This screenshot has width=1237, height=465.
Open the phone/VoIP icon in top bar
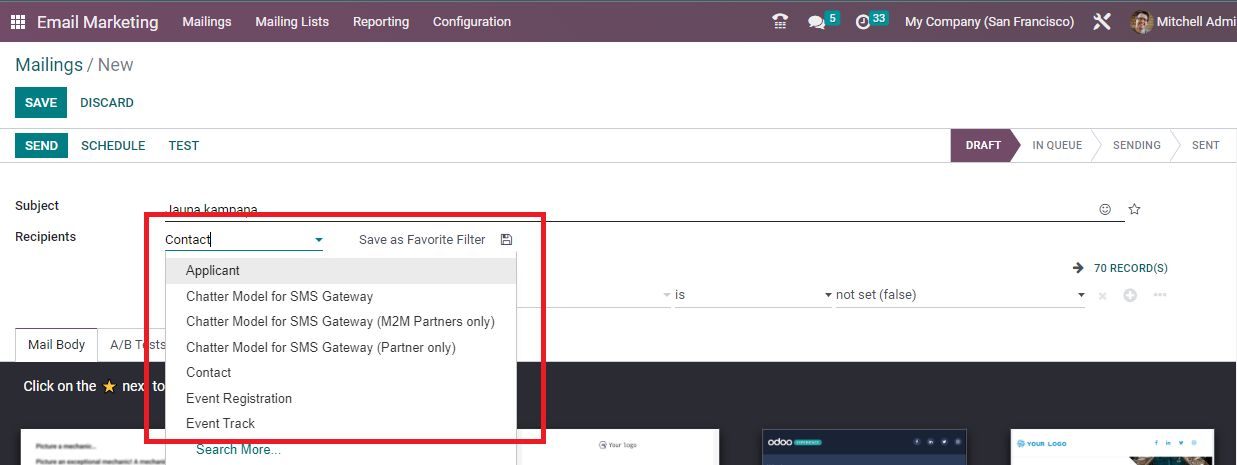(780, 21)
